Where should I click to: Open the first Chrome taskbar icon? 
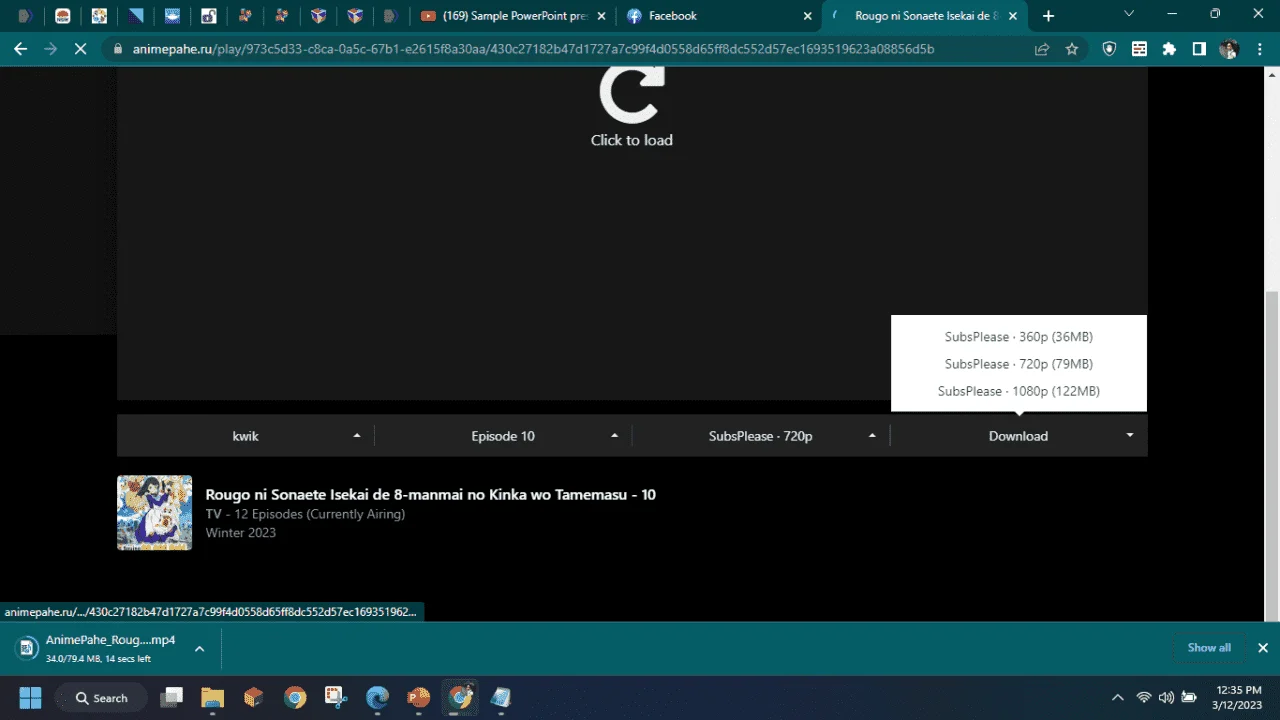pos(295,698)
